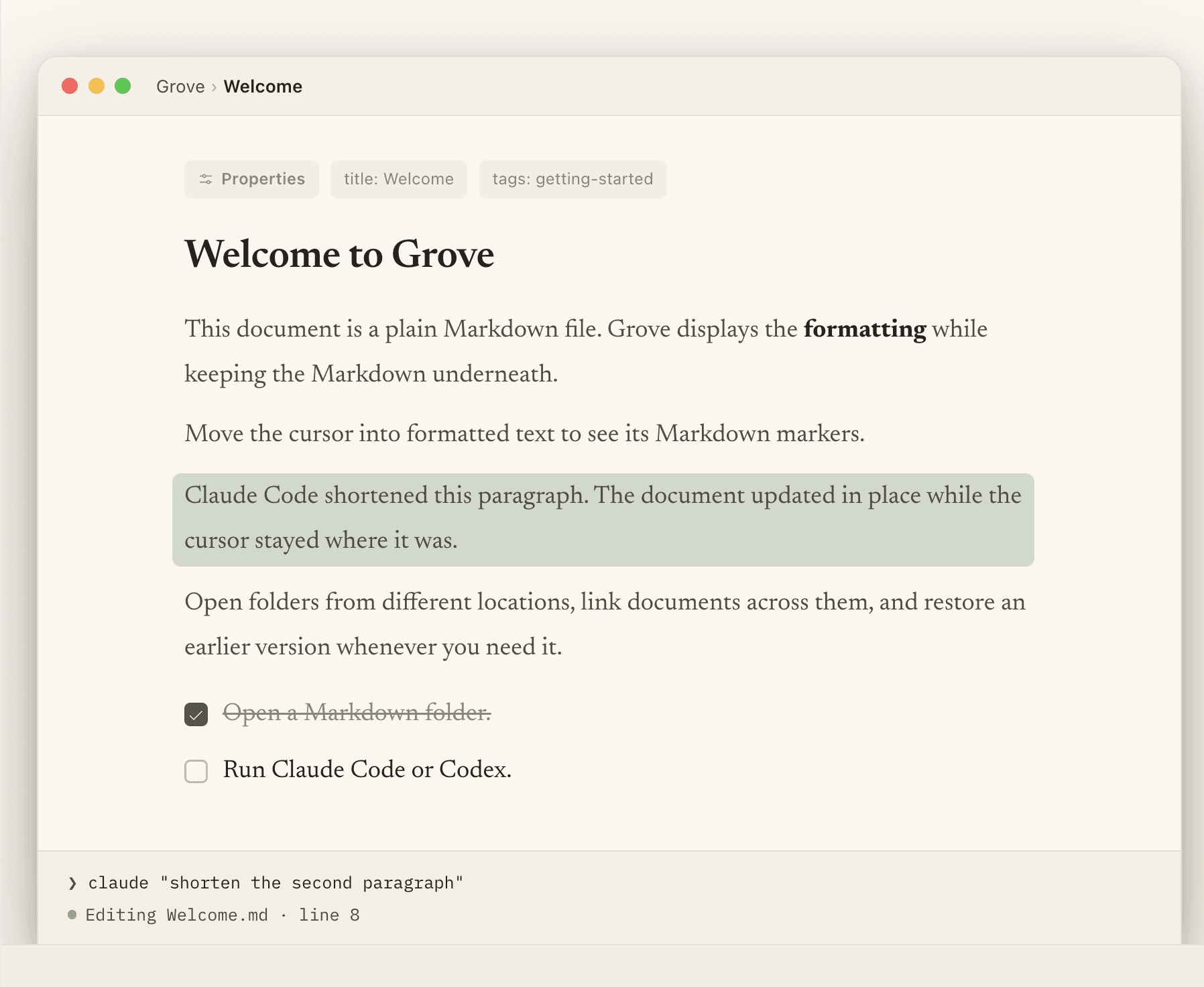Viewport: 1204px width, 987px height.
Task: Minimize the window with the yellow button
Action: click(x=97, y=86)
